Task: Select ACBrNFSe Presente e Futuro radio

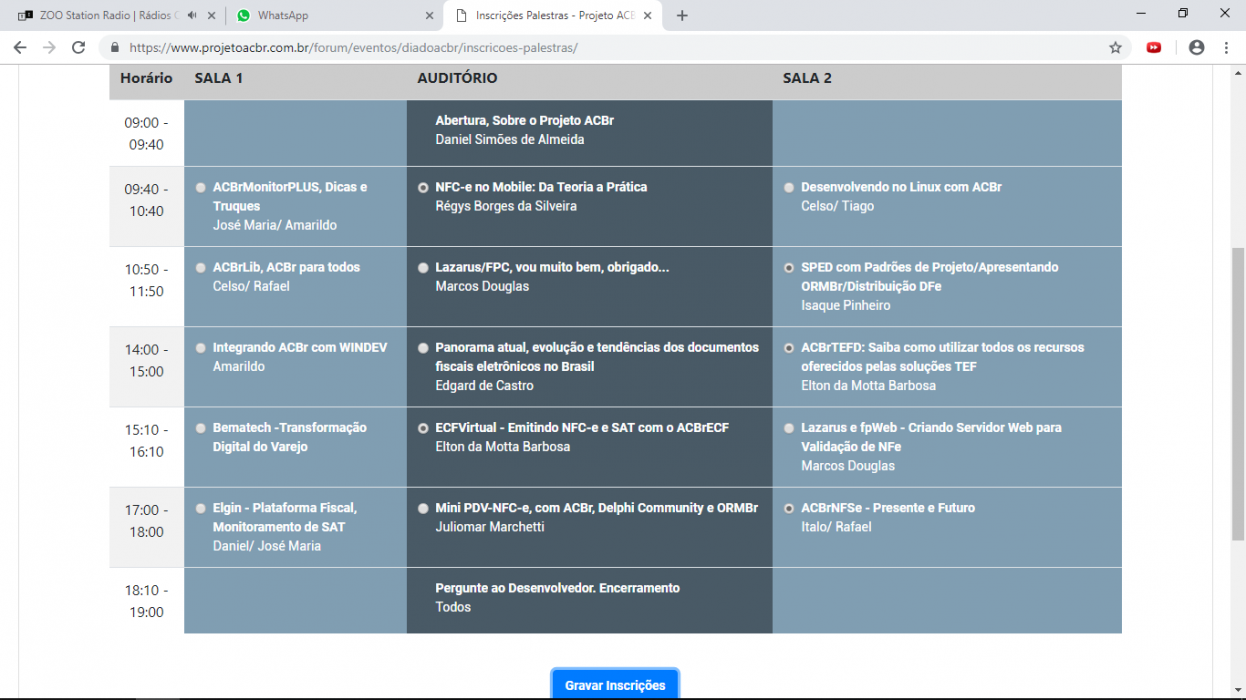Action: pos(789,507)
